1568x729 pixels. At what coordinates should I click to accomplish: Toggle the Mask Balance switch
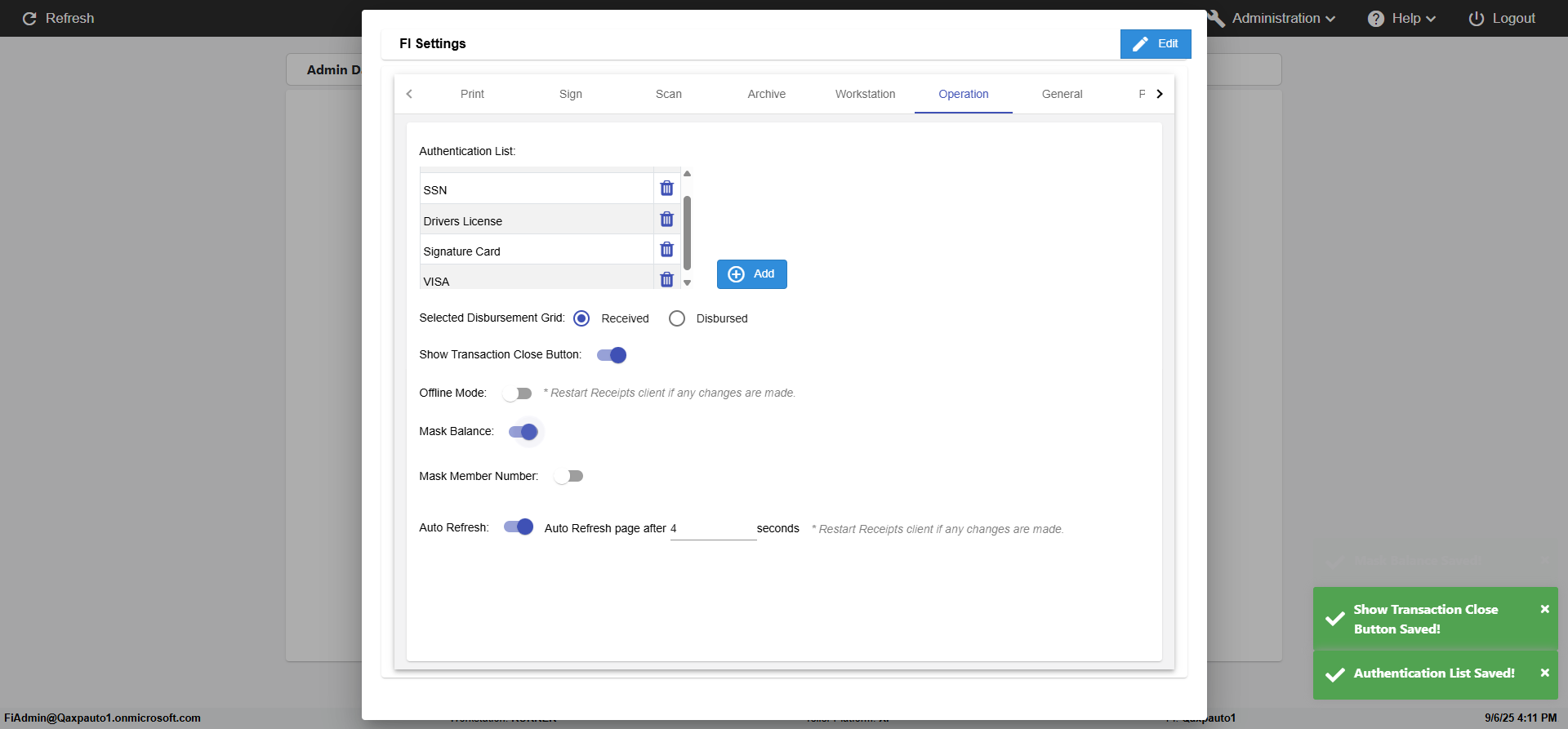pos(523,432)
